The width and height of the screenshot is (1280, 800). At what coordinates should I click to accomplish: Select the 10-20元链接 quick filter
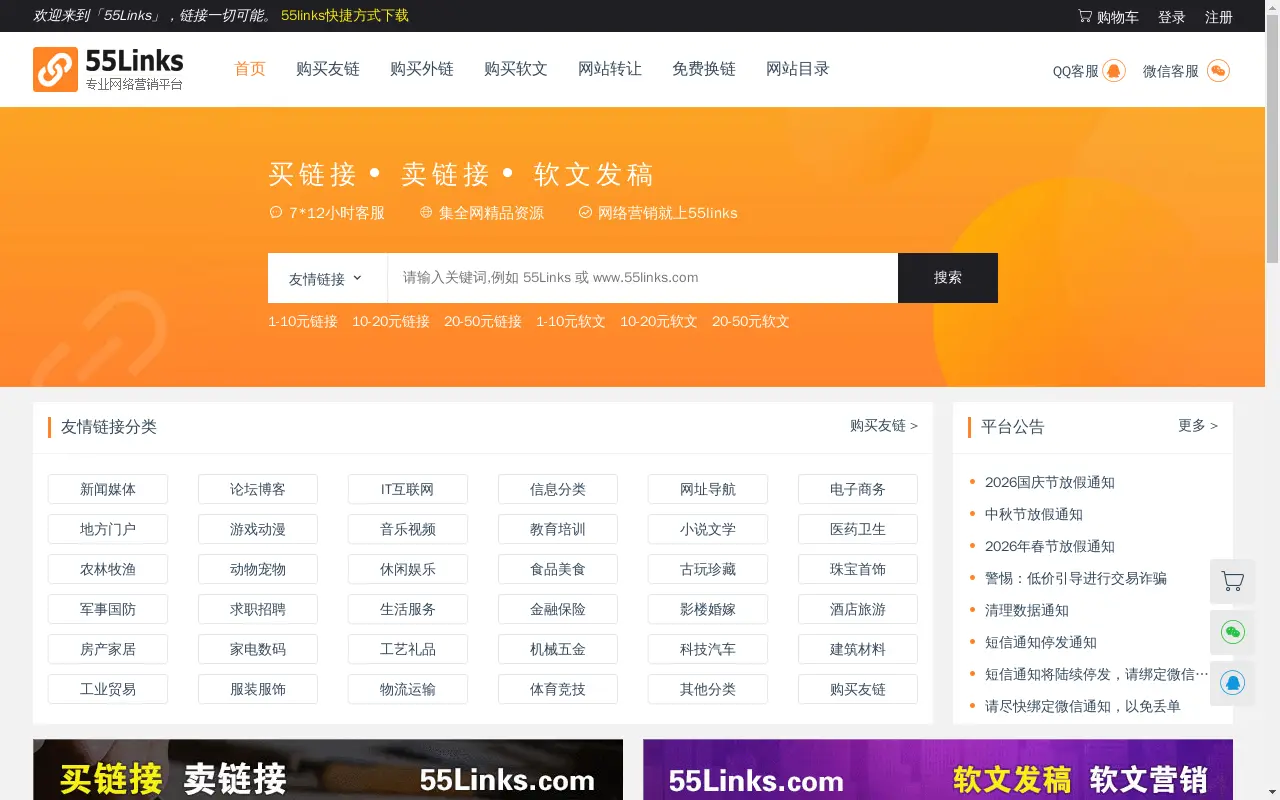tap(391, 322)
